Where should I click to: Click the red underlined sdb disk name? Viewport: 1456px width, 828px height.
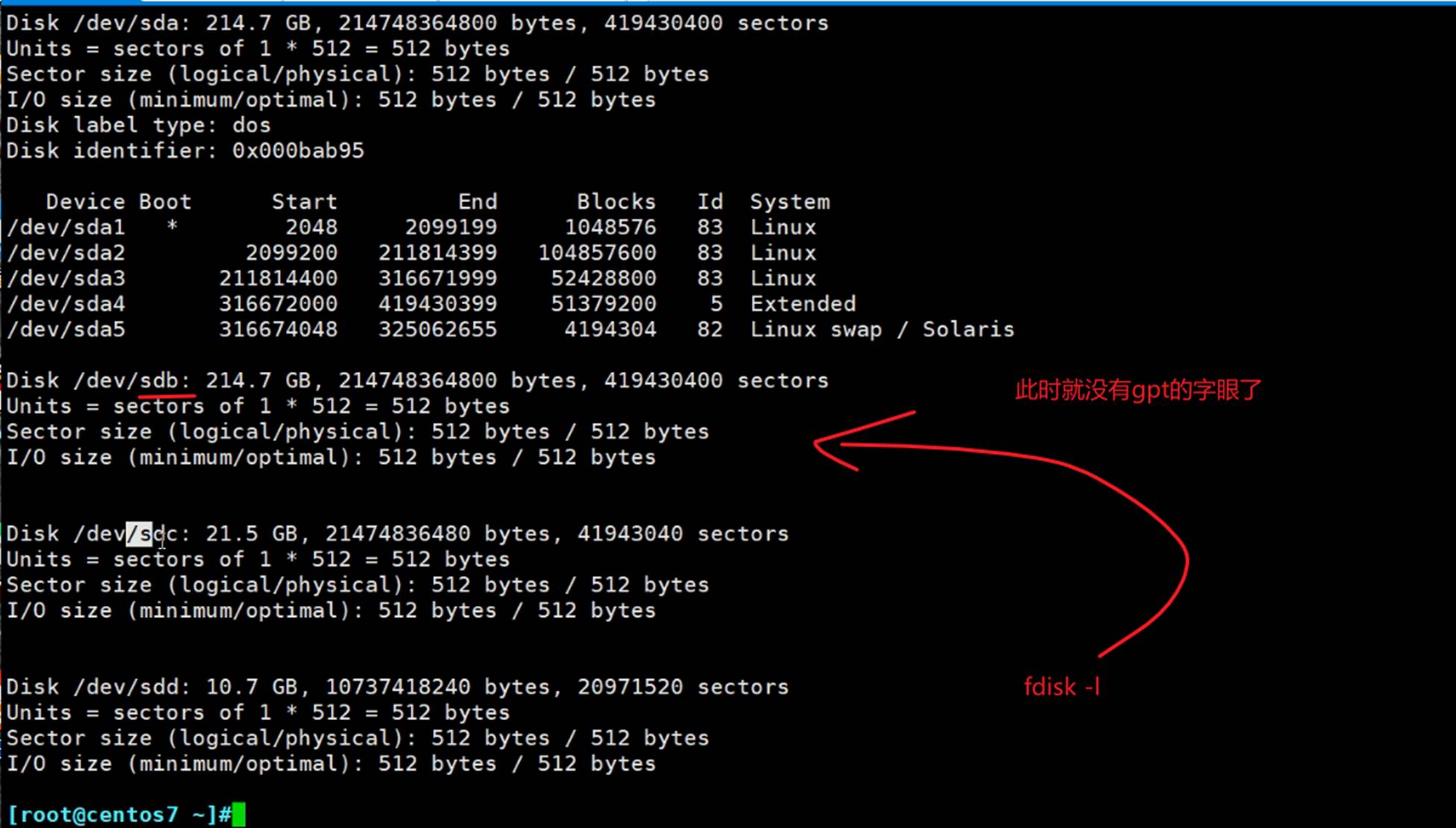[x=159, y=381]
